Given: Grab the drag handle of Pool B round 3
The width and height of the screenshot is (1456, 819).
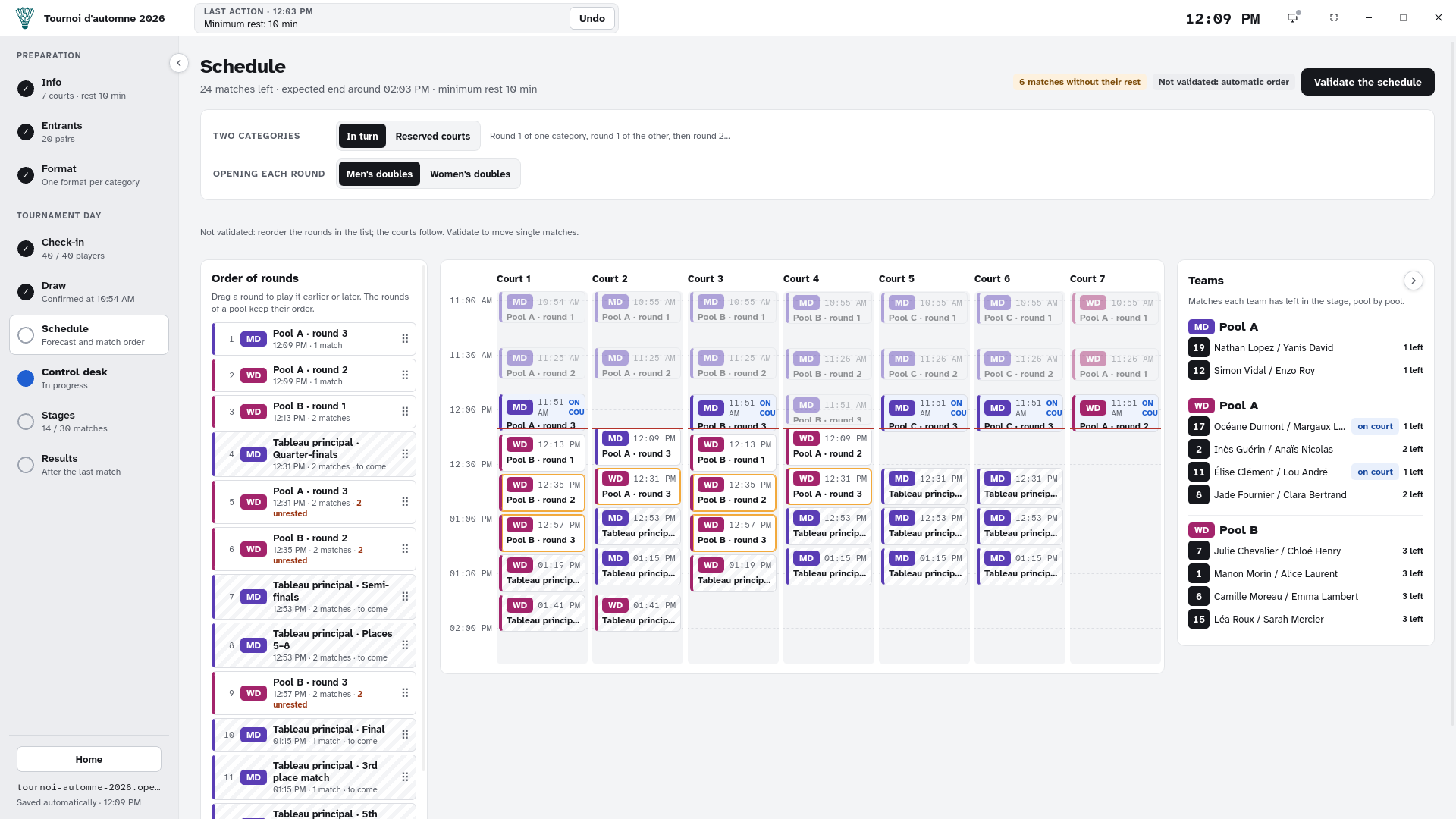Looking at the screenshot, I should (405, 693).
